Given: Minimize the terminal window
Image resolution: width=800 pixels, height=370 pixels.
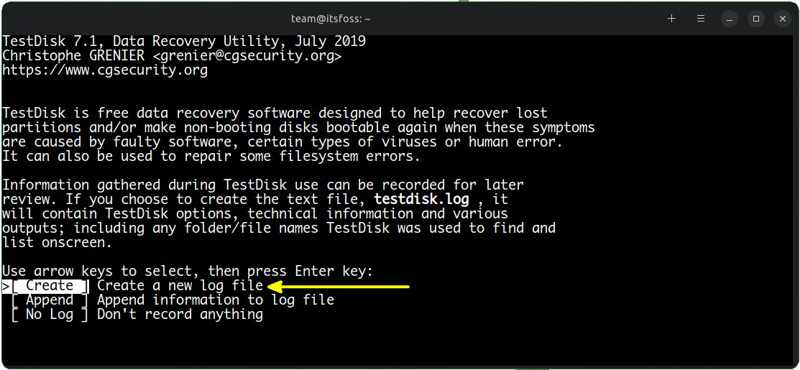Looking at the screenshot, I should click(x=730, y=19).
